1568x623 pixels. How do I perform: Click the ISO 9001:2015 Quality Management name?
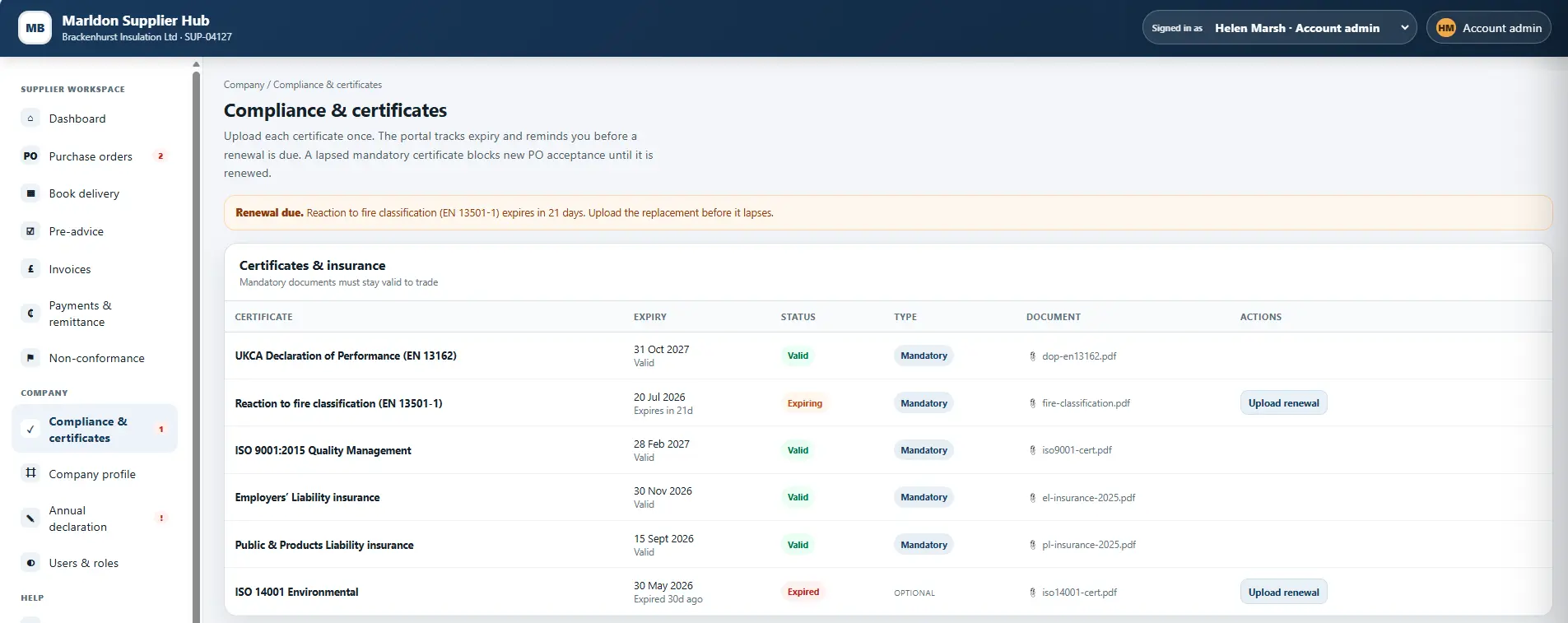[x=323, y=450]
